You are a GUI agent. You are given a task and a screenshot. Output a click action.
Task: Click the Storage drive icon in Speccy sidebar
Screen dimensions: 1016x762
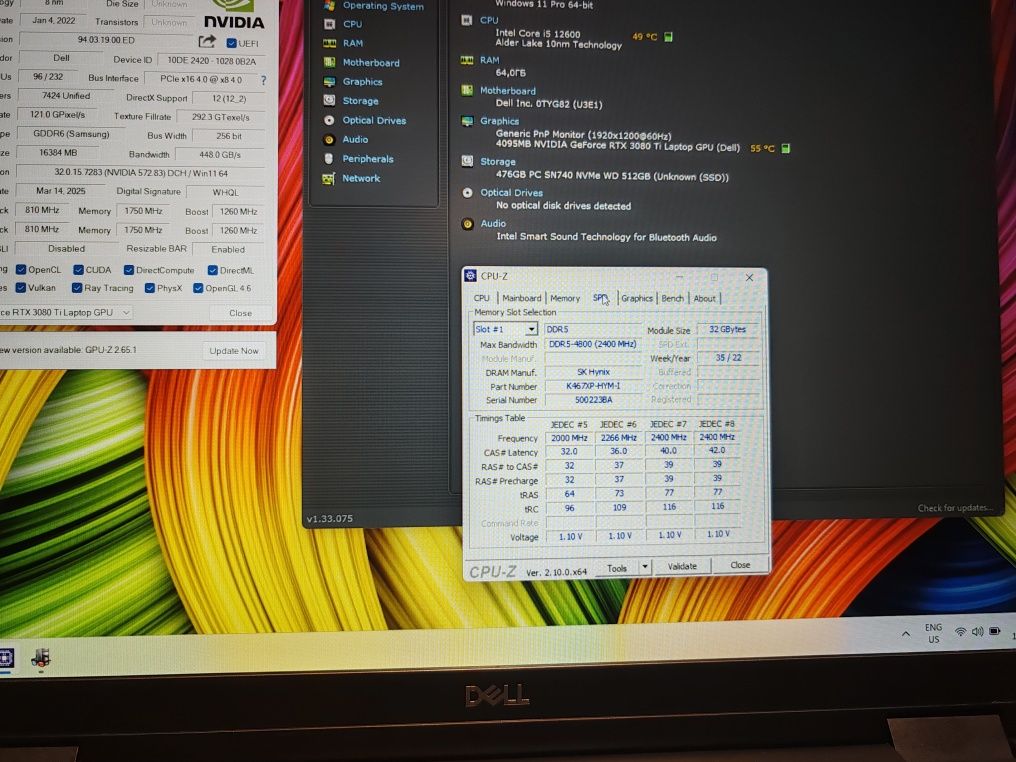[x=329, y=100]
